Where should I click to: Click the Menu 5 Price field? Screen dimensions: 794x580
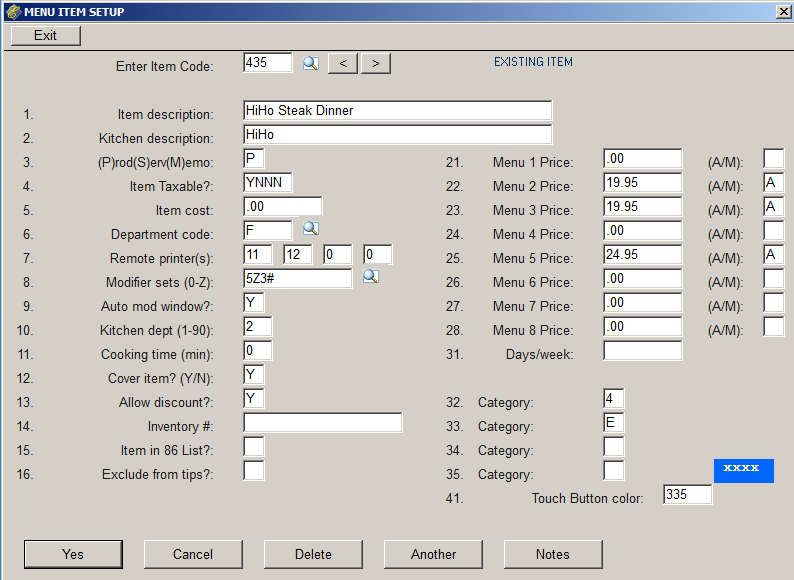643,254
